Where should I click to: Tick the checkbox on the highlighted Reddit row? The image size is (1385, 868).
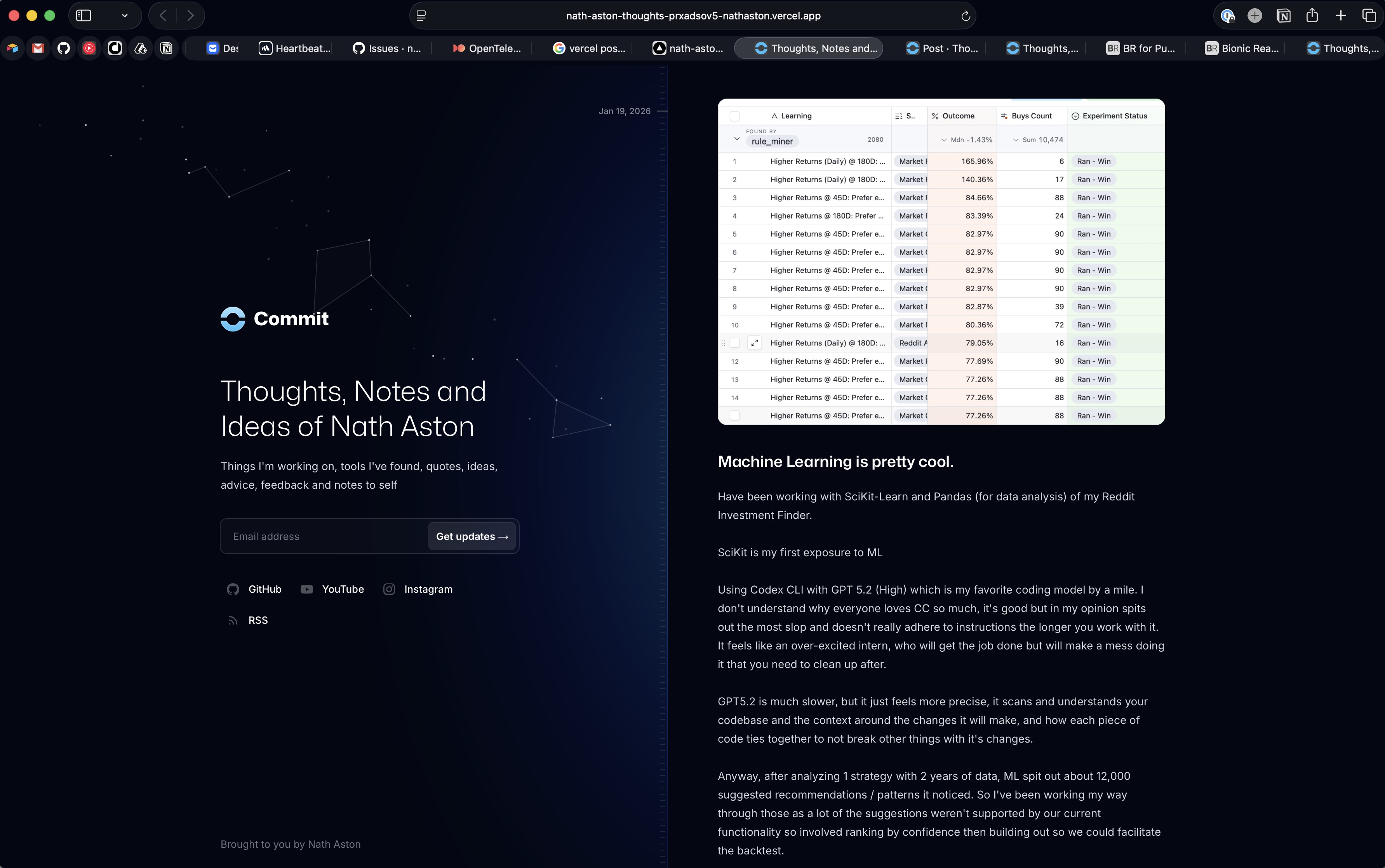pyautogui.click(x=734, y=343)
